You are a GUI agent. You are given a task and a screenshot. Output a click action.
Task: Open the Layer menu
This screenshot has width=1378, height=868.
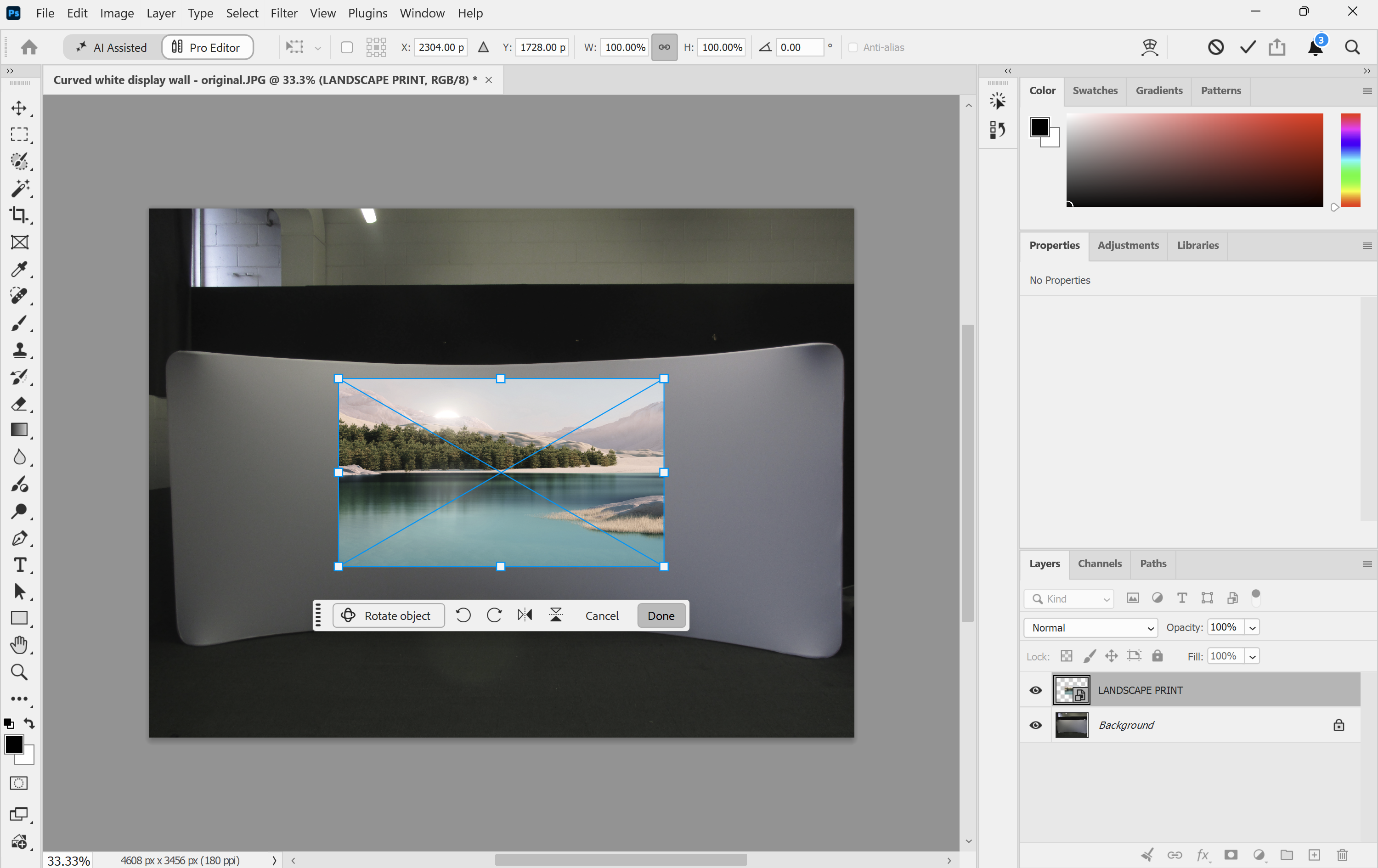[x=161, y=13]
